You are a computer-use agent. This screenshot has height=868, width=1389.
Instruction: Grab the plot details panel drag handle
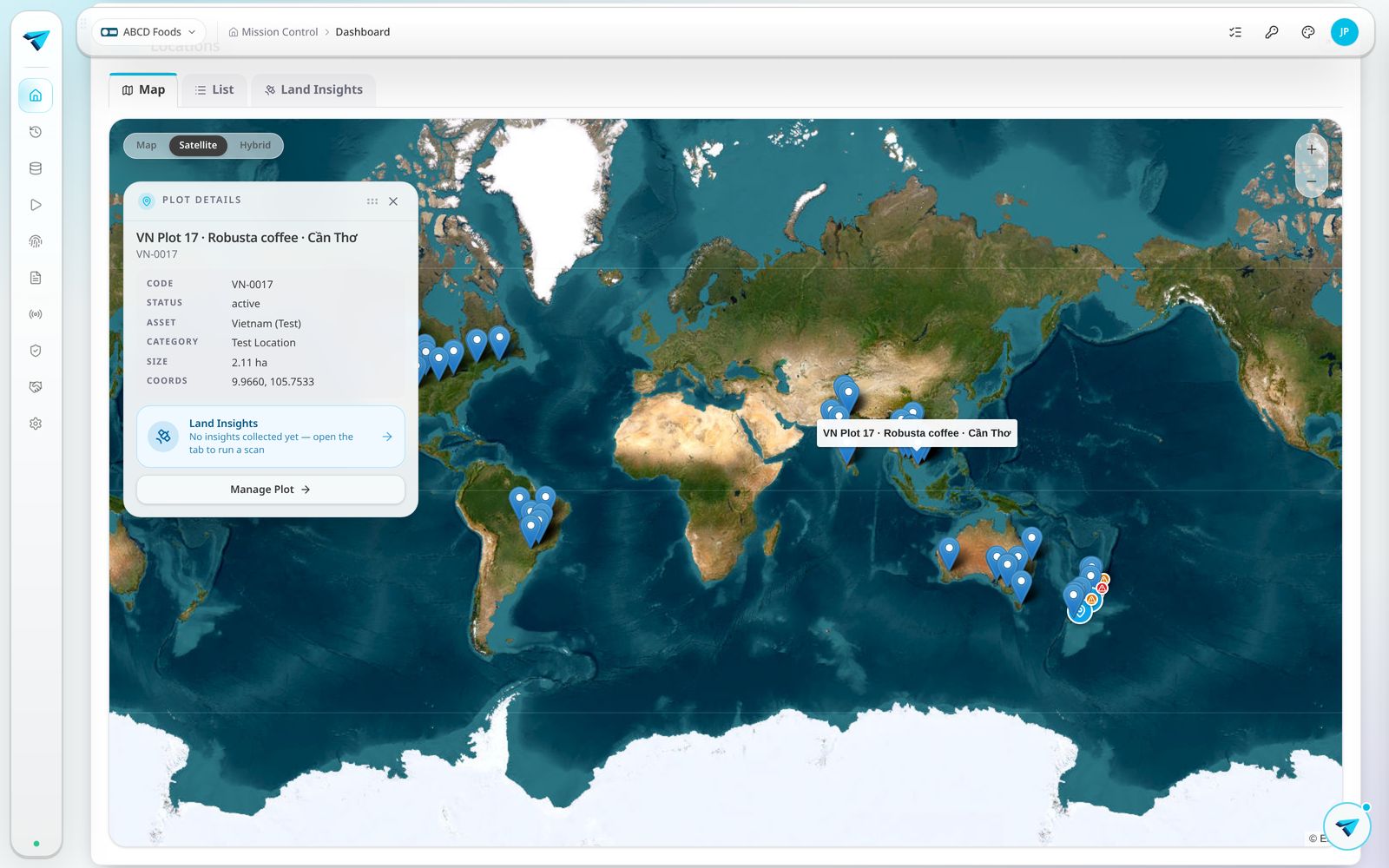click(372, 201)
